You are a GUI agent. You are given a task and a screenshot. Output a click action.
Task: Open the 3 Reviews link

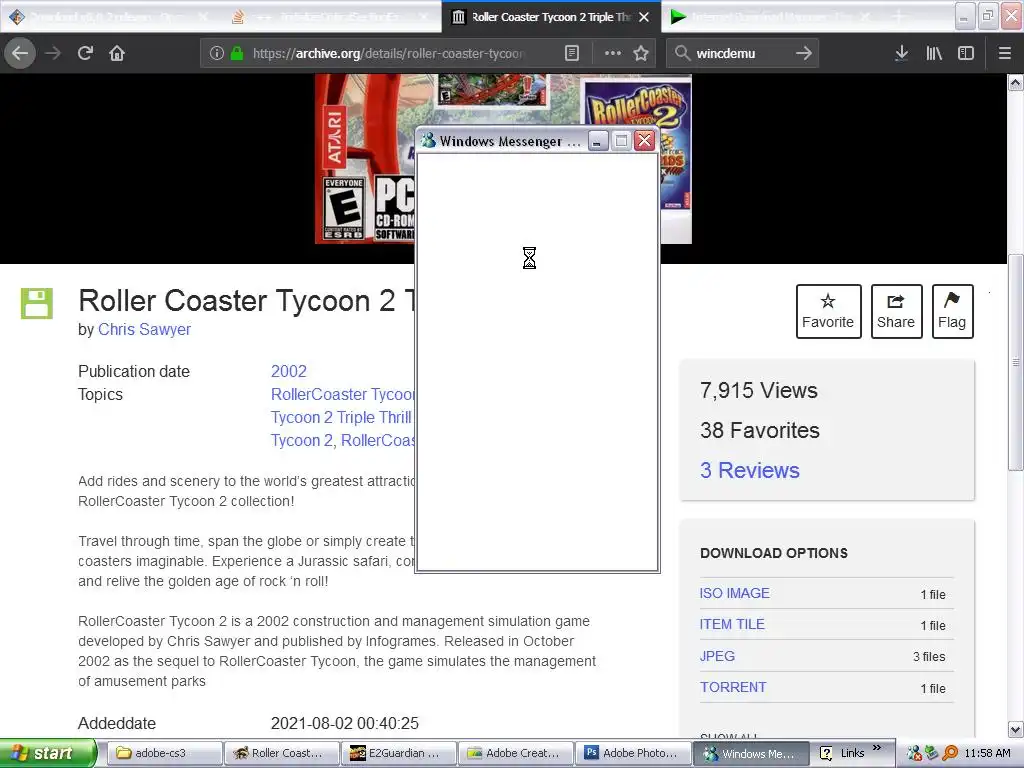coord(750,470)
